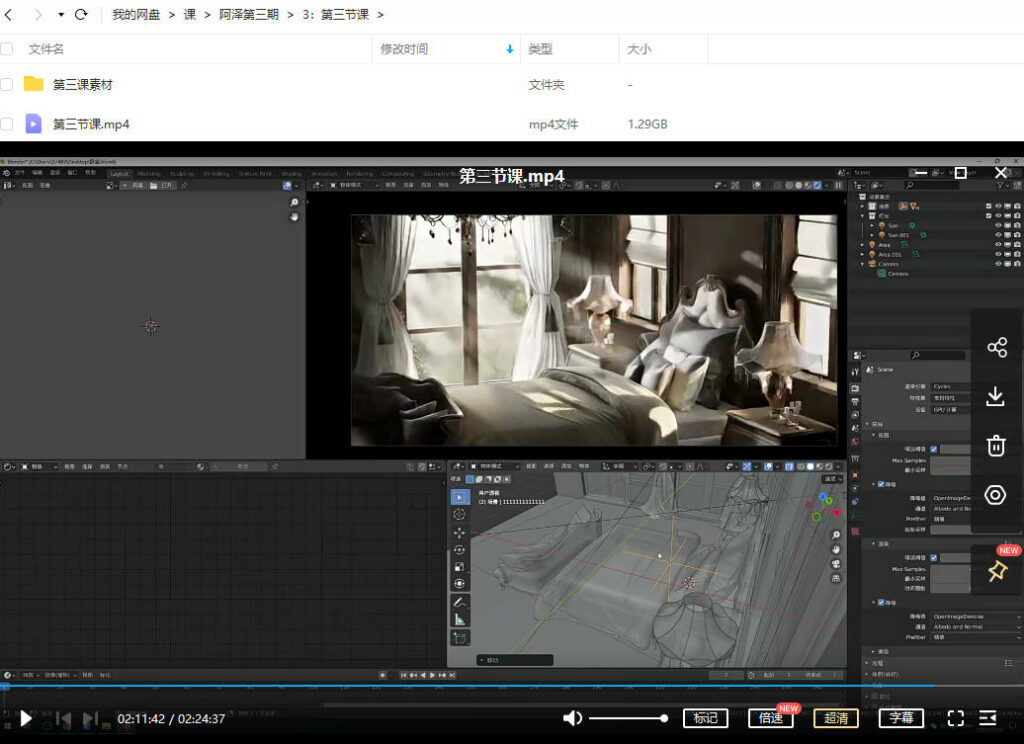This screenshot has width=1024, height=744.
Task: Check the box for 第三课素材 folder
Action: pyautogui.click(x=7, y=85)
